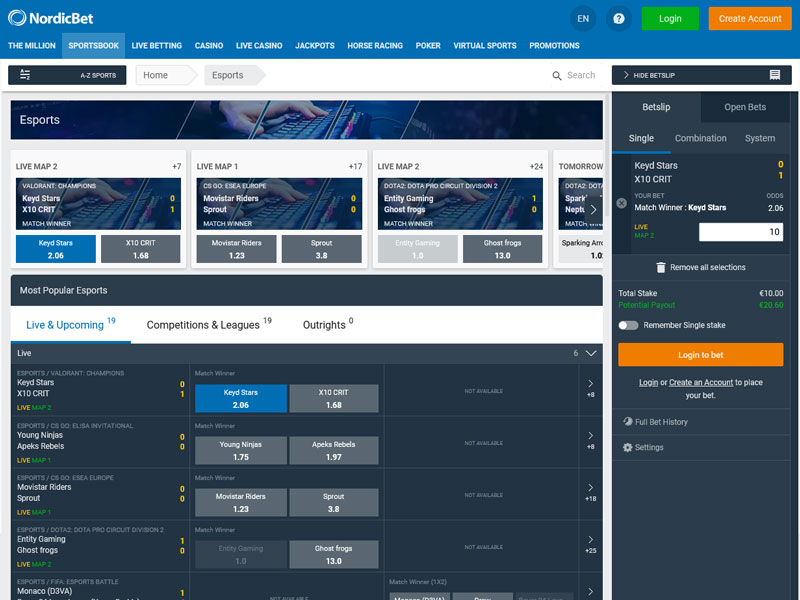Expand Entity Gaming +25 markets in list
Screen dimensions: 800x600
pyautogui.click(x=590, y=544)
